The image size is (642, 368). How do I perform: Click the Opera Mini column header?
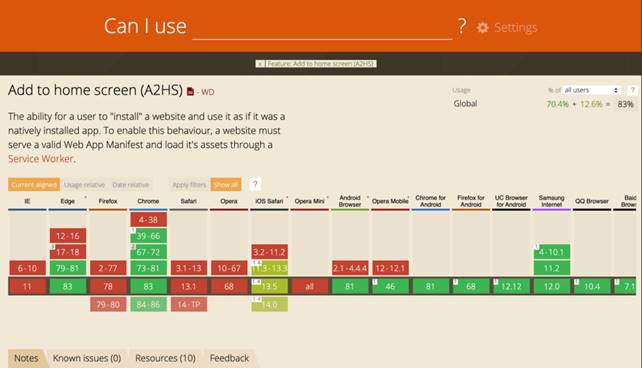click(x=310, y=201)
